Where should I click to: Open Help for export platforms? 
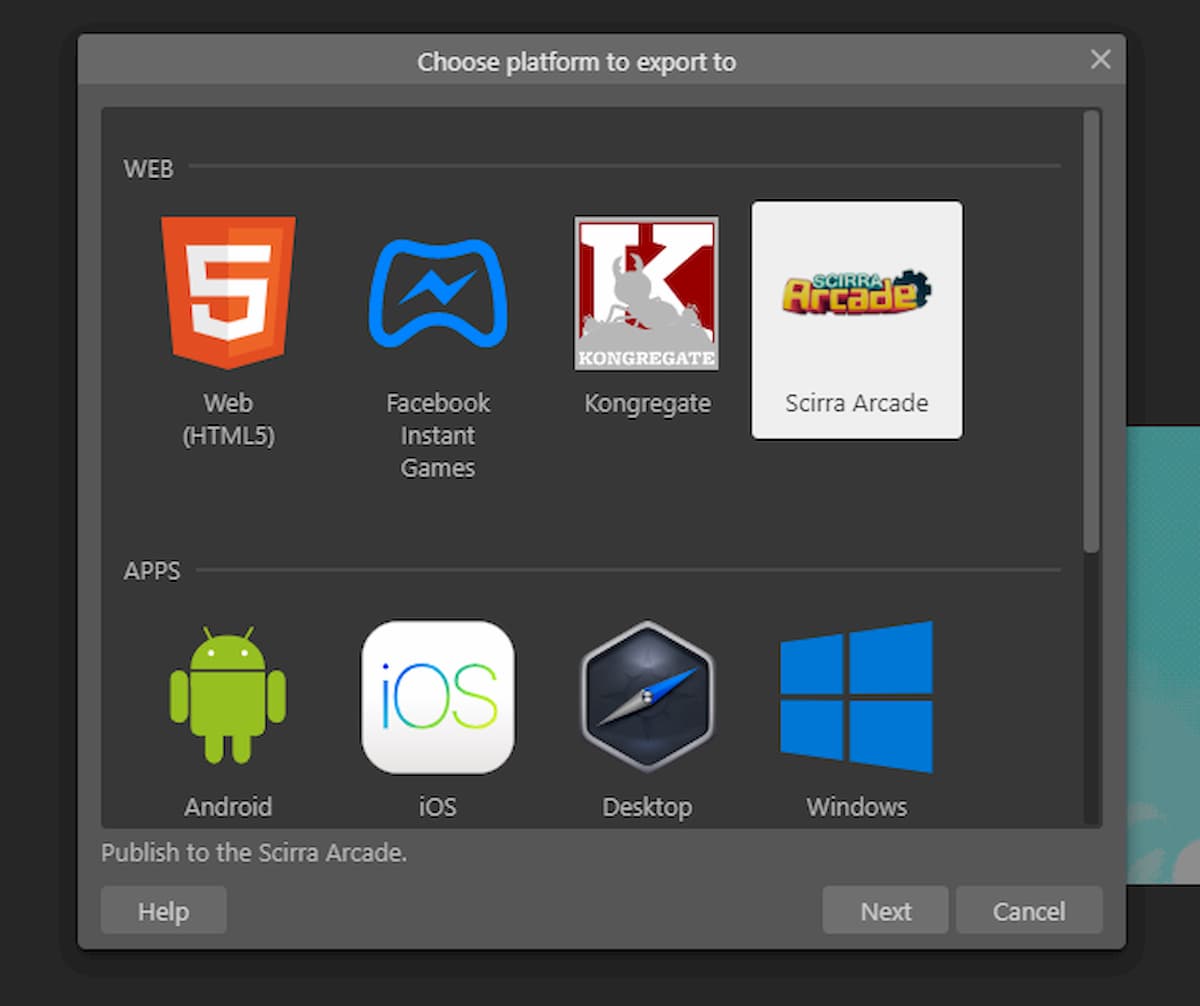point(164,911)
